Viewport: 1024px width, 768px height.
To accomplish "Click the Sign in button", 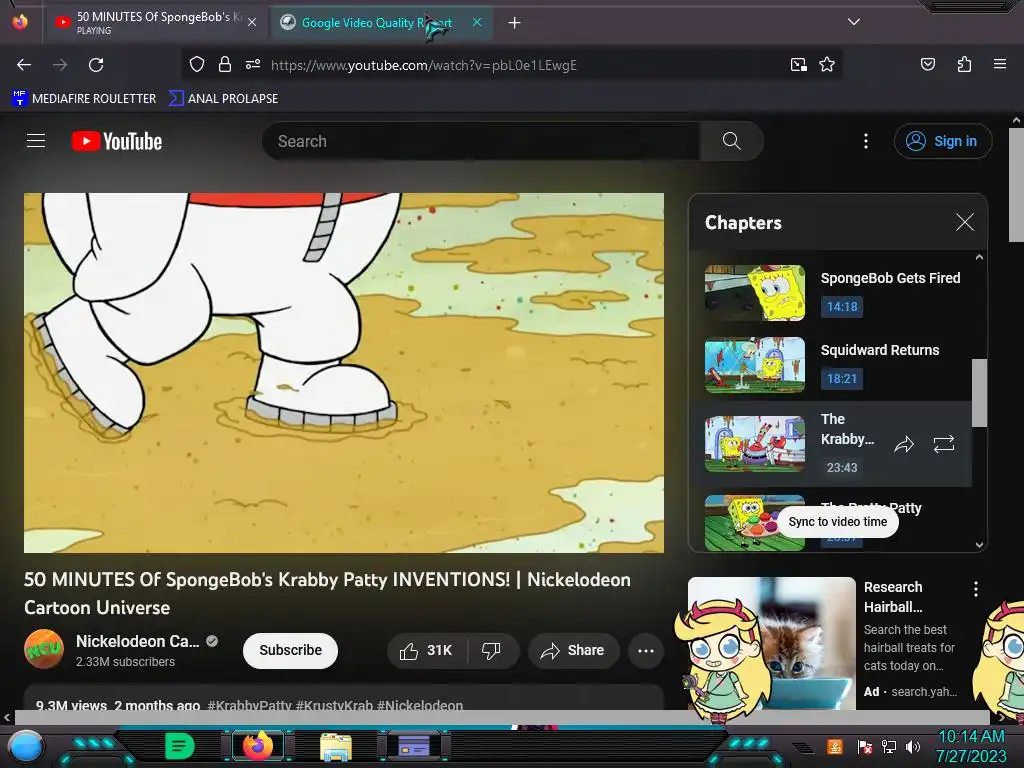I will coord(942,141).
